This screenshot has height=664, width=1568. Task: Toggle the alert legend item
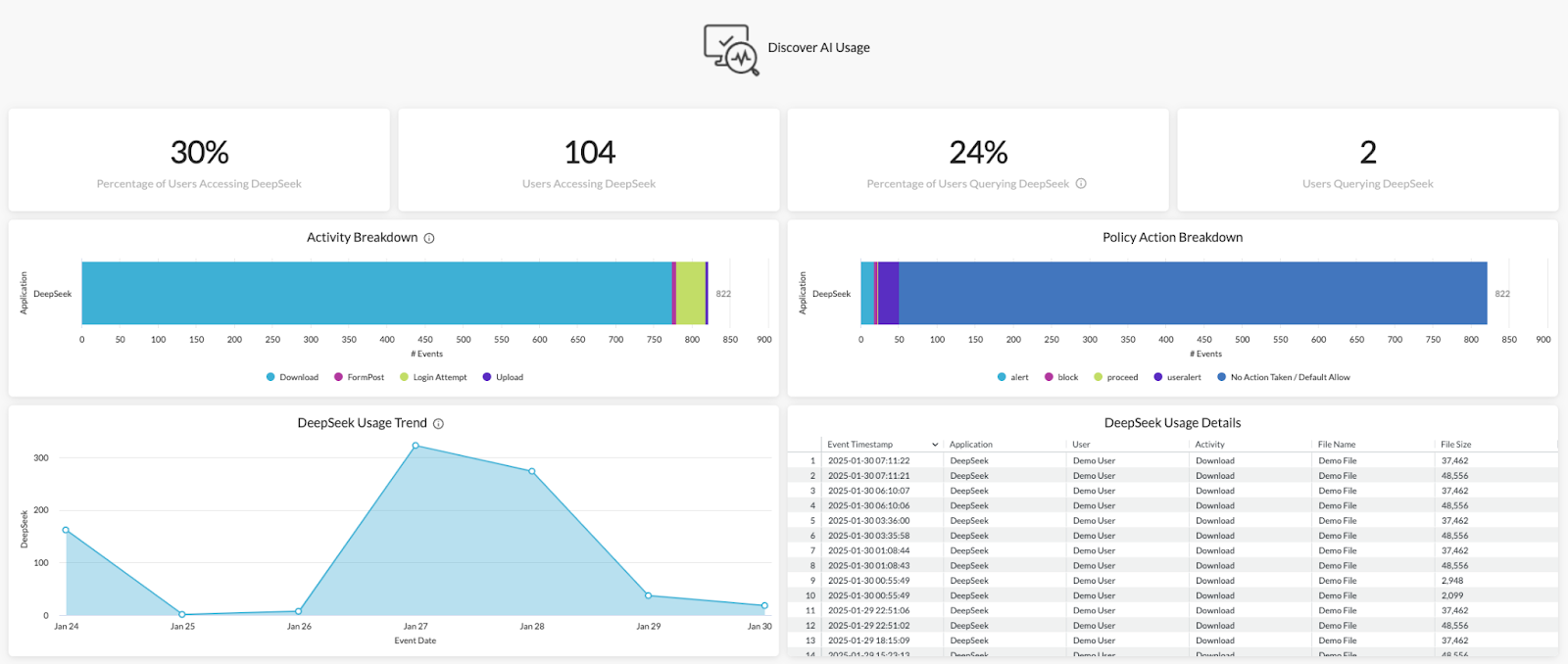pos(1012,377)
